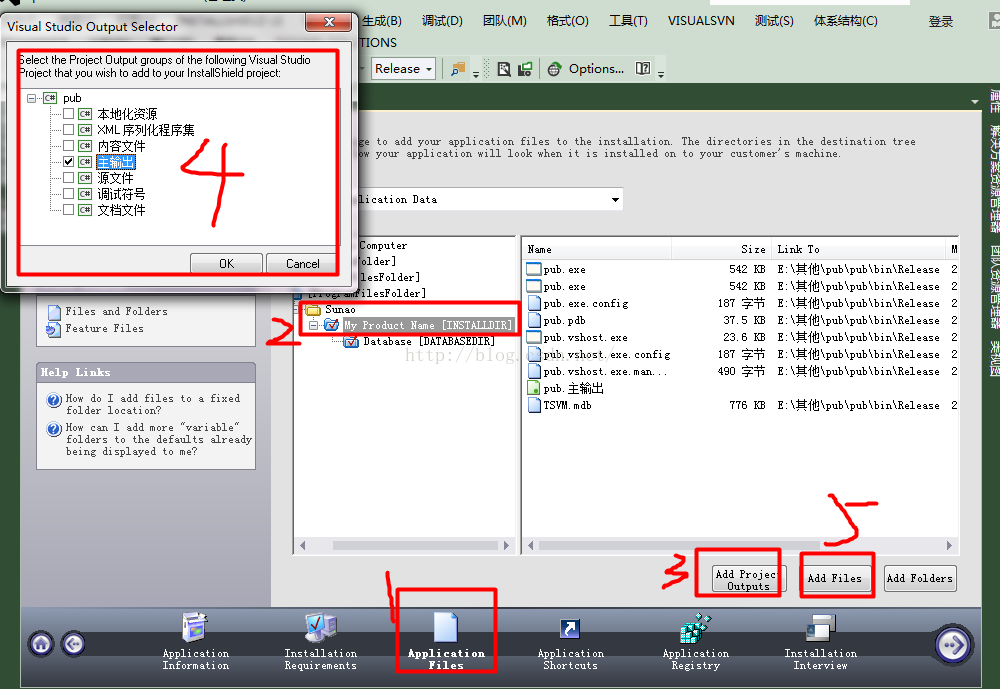Viewport: 1000px width, 689px height.
Task: Click the Feature Files icon
Action: 54,329
